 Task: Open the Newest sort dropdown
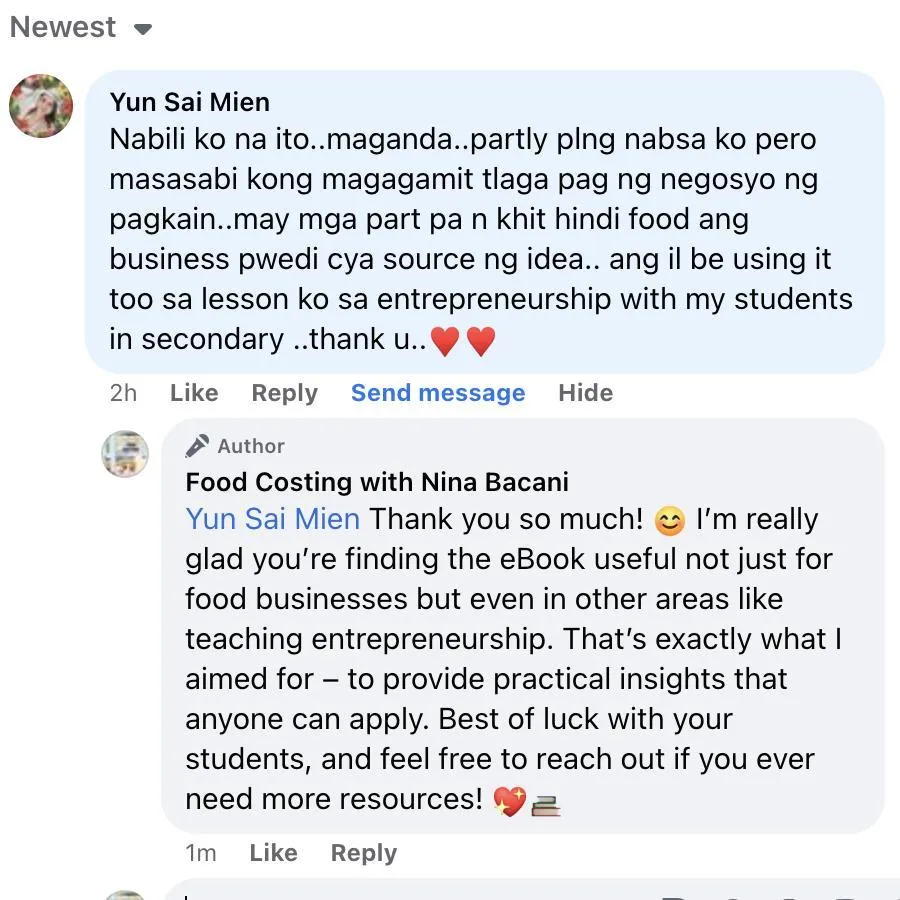[81, 27]
